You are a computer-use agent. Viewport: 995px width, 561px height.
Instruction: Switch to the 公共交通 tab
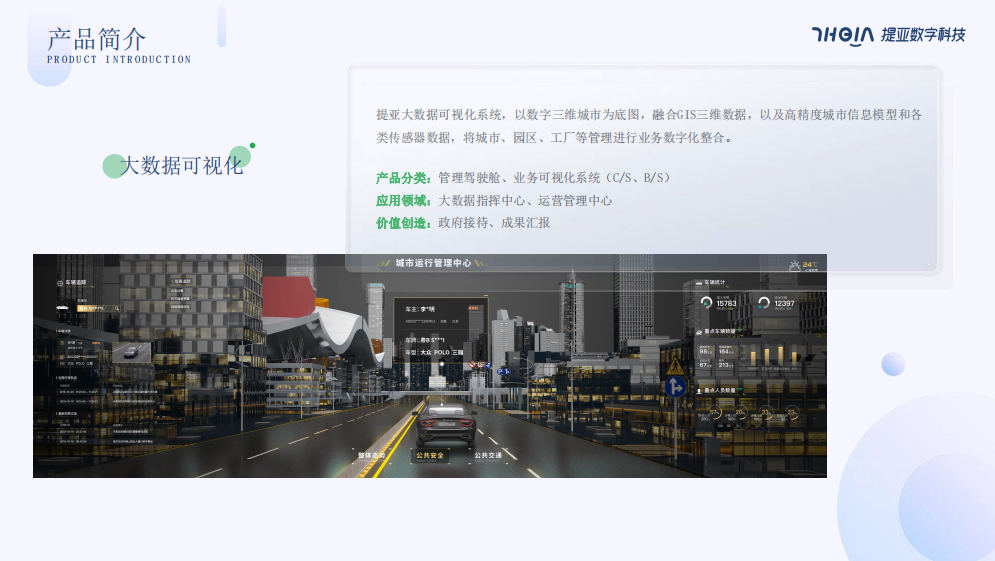pos(487,455)
